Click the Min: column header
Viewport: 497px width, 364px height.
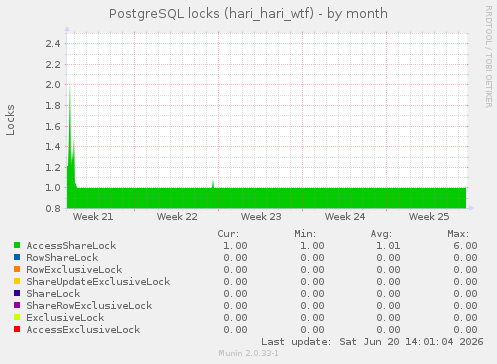(x=305, y=234)
